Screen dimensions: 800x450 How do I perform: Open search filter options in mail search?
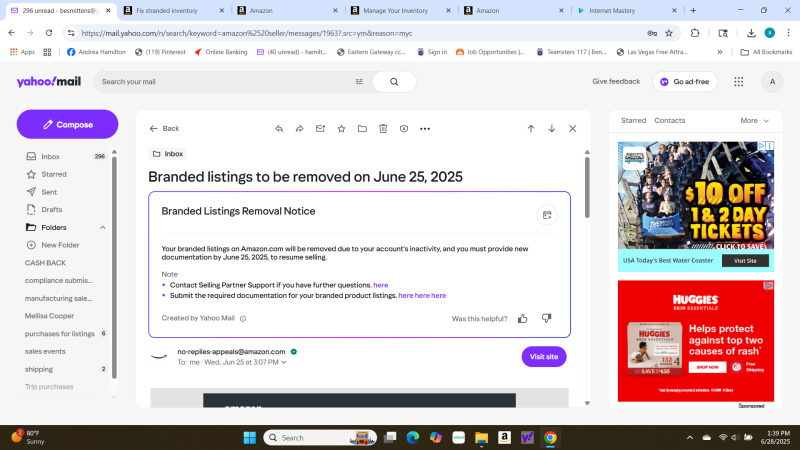[x=359, y=82]
